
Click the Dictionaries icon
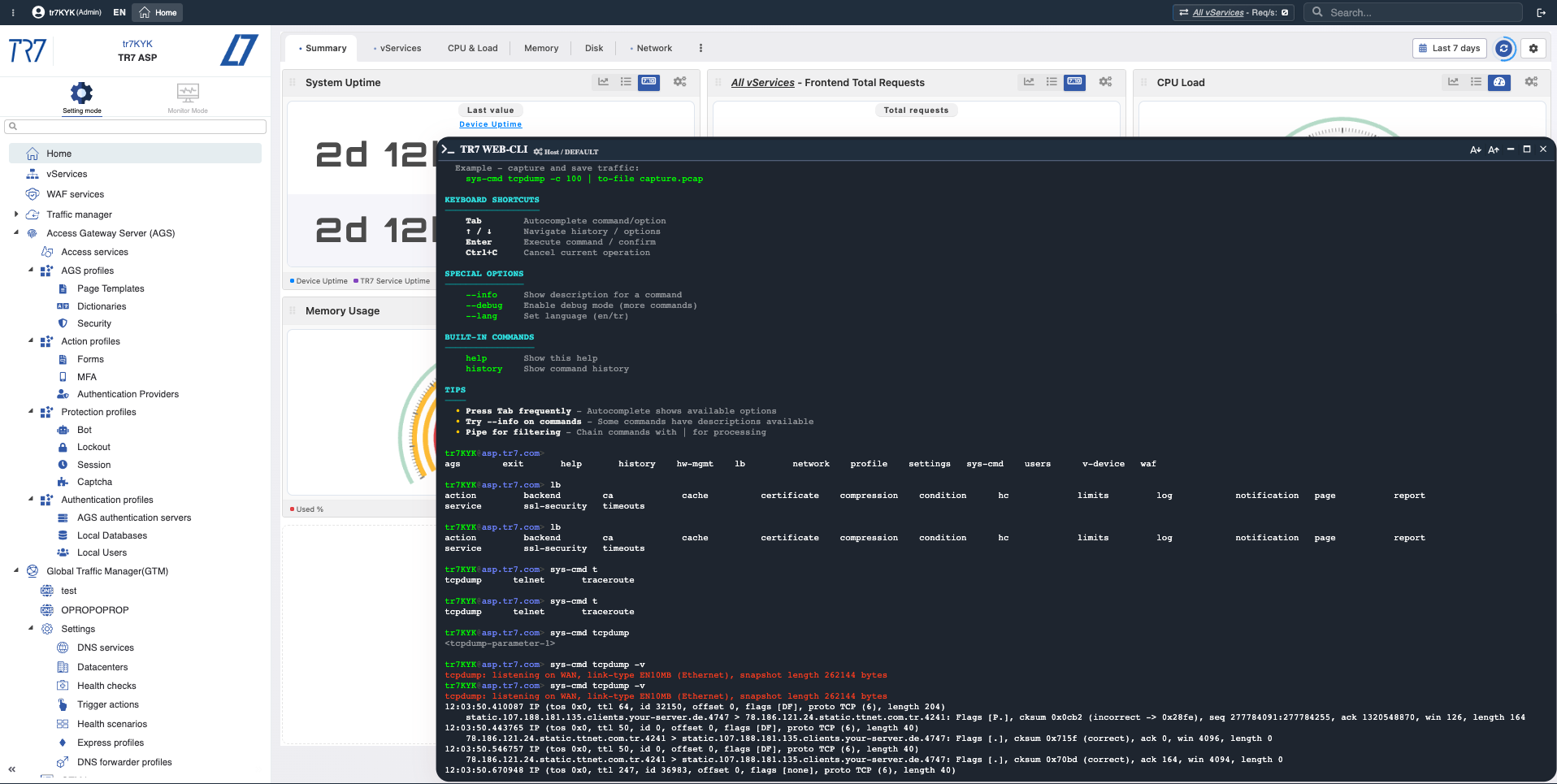pyautogui.click(x=63, y=306)
